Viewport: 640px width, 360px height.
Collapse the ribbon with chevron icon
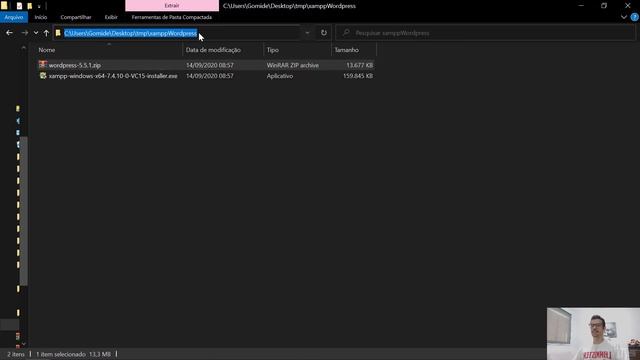point(624,17)
